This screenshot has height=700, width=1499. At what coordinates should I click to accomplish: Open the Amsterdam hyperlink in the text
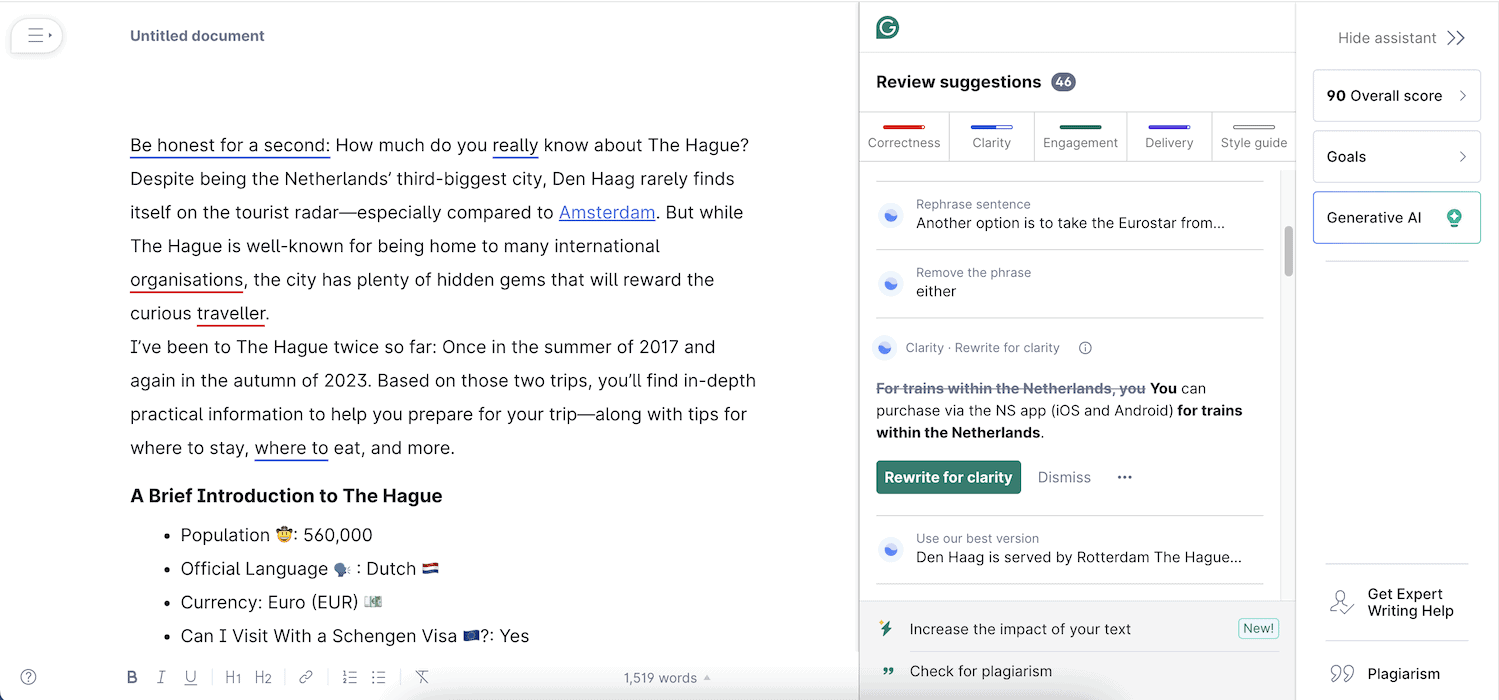click(x=607, y=213)
